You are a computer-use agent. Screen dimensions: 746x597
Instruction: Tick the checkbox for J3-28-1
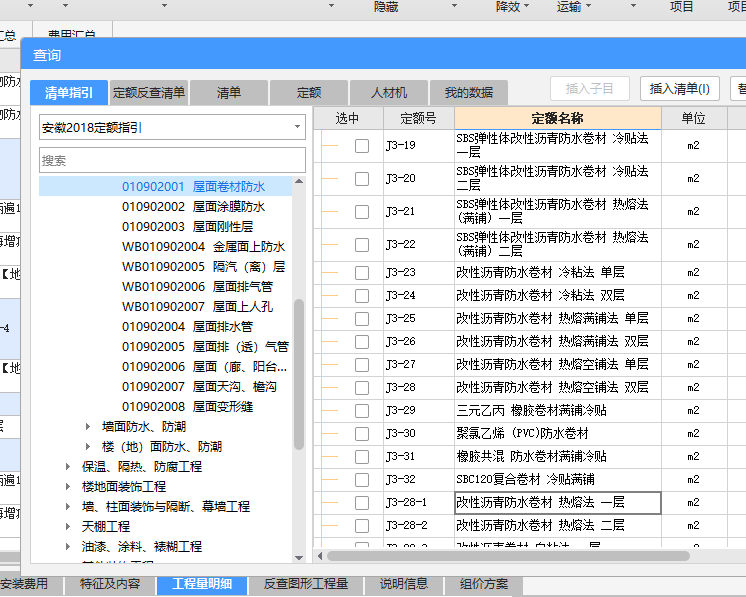(362, 503)
